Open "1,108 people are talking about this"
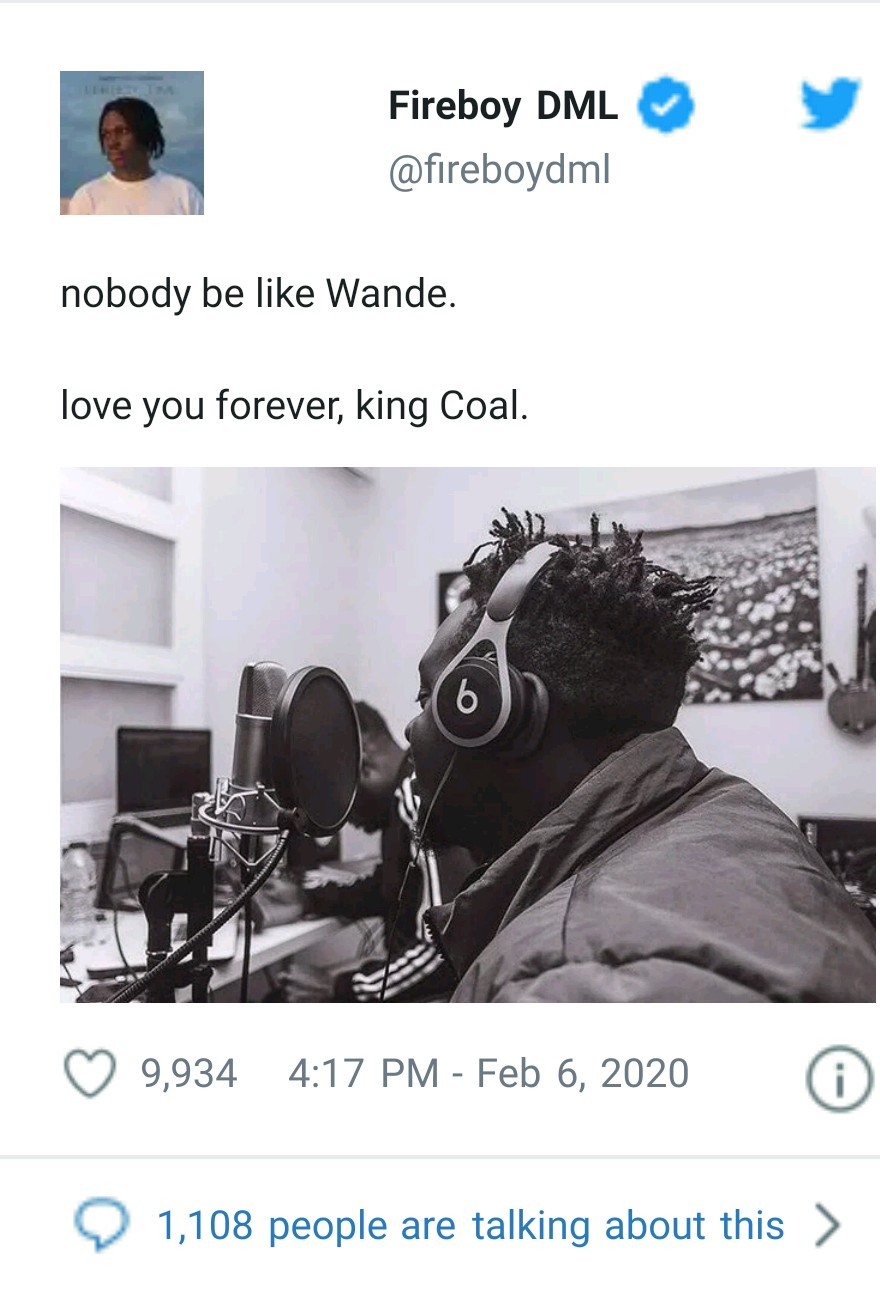This screenshot has width=880, height=1291. pyautogui.click(x=470, y=1226)
